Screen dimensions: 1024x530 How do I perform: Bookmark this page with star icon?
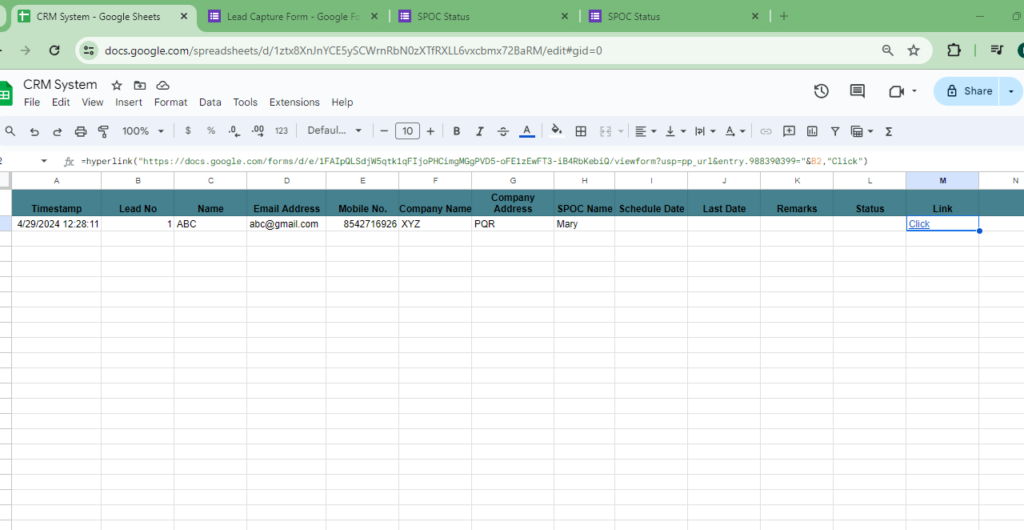tap(914, 50)
